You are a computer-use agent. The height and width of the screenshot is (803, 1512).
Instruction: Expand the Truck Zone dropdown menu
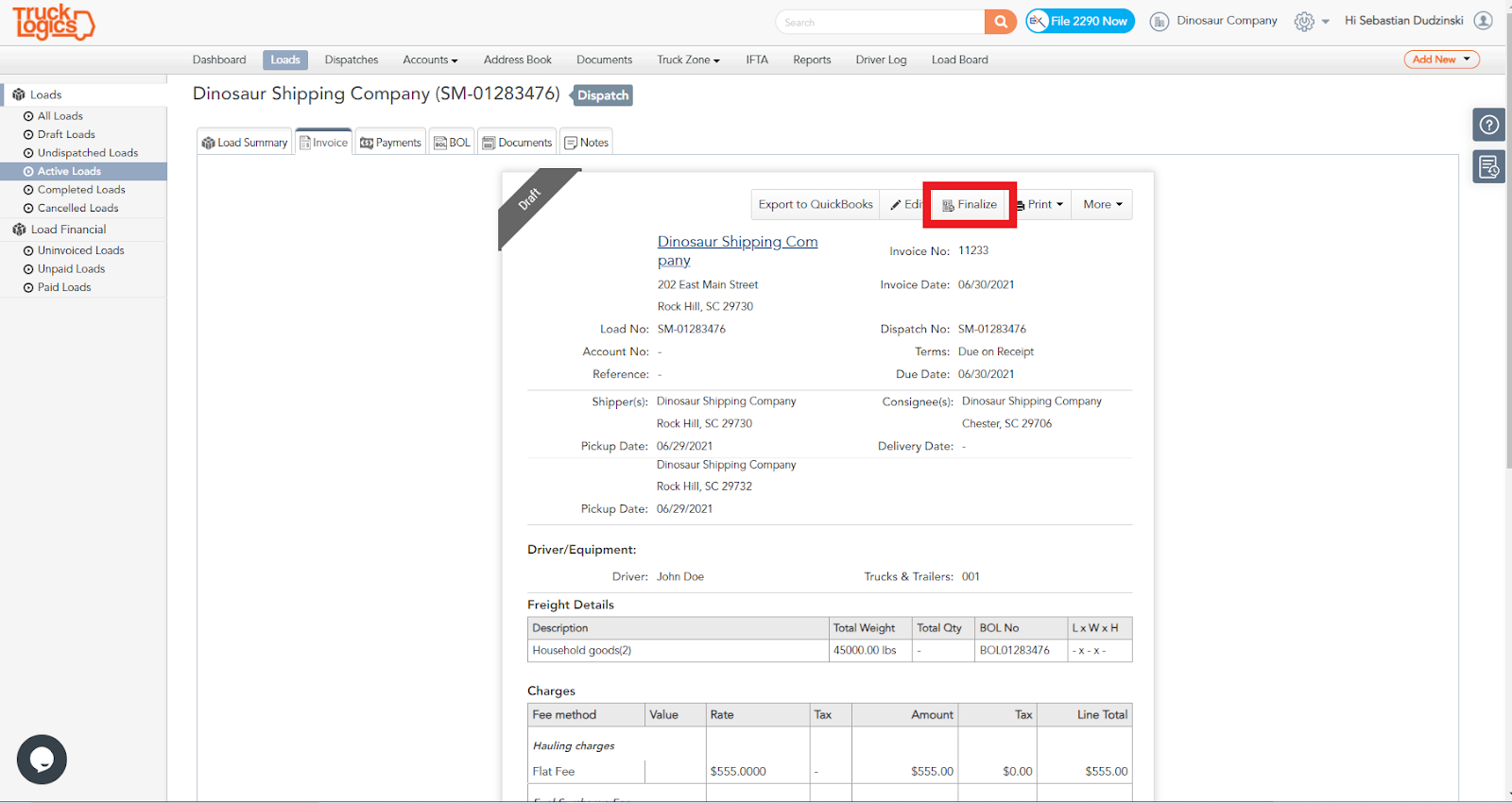pyautogui.click(x=688, y=60)
